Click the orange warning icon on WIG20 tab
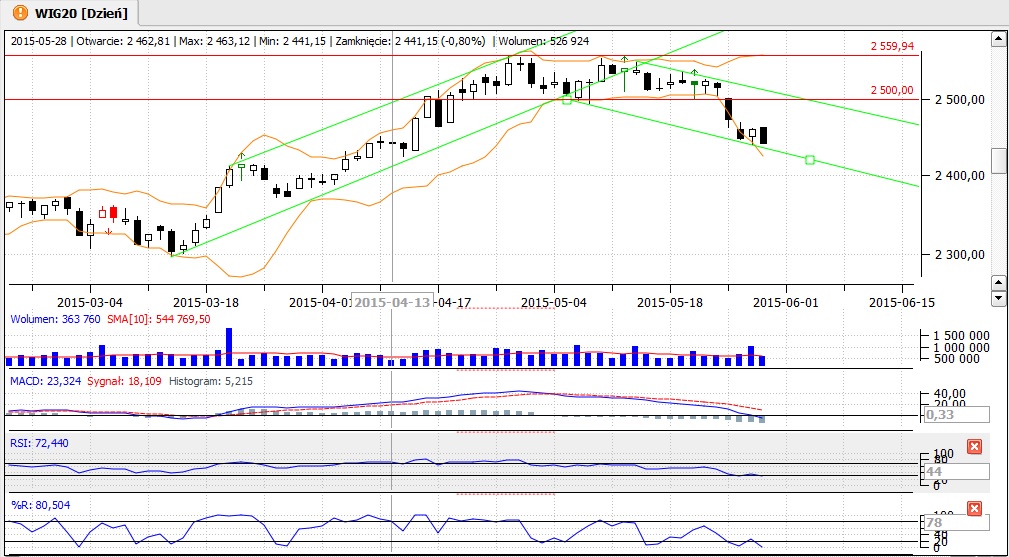The height and width of the screenshot is (557, 1009). click(20, 12)
